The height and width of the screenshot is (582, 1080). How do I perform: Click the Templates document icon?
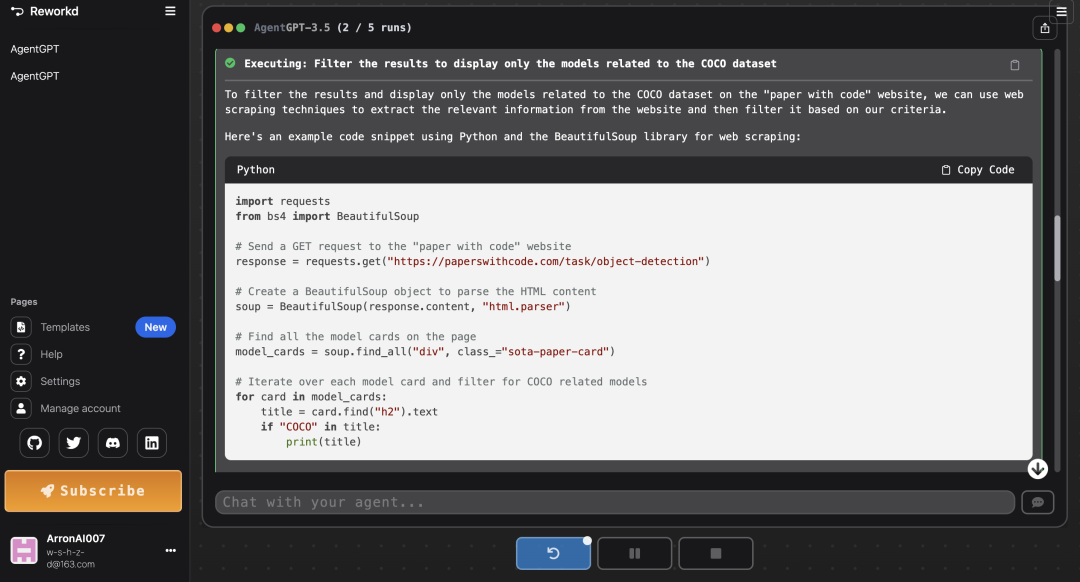(x=21, y=327)
